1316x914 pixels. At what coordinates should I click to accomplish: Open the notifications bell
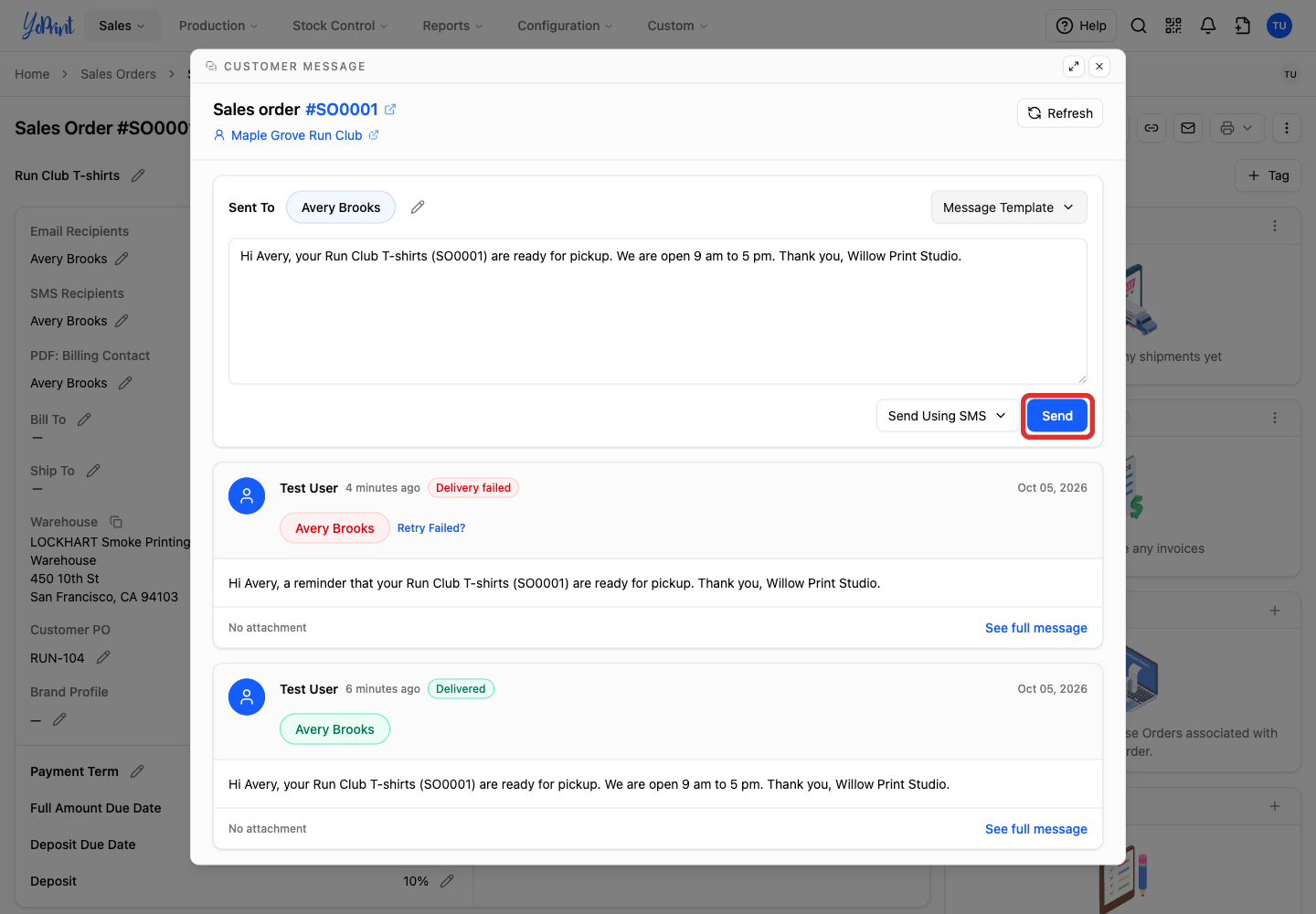tap(1208, 26)
